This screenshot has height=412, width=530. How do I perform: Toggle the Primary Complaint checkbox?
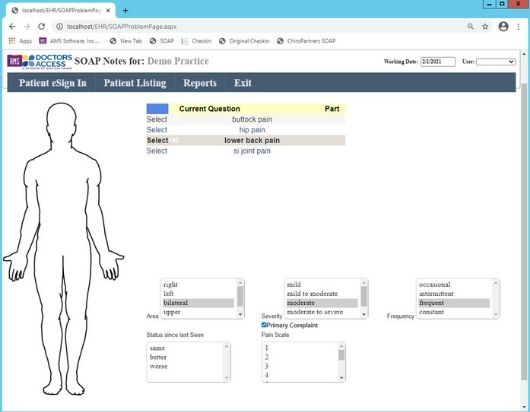tap(264, 325)
